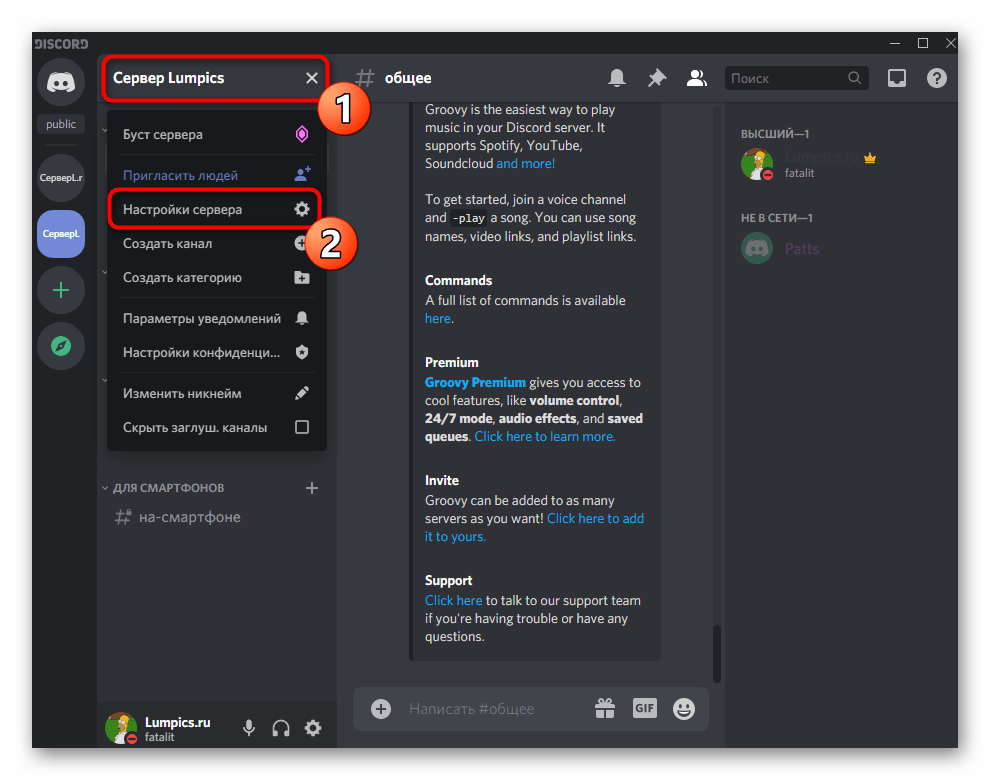The image size is (990, 780).
Task: Add a server with the plus icon
Action: 61,290
